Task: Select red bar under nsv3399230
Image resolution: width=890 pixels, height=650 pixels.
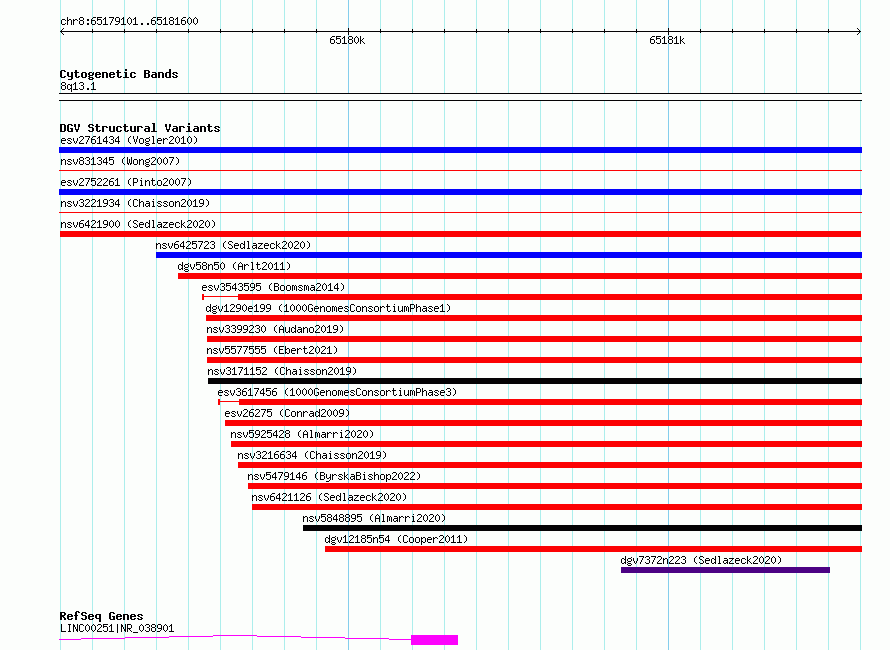Action: 535,339
